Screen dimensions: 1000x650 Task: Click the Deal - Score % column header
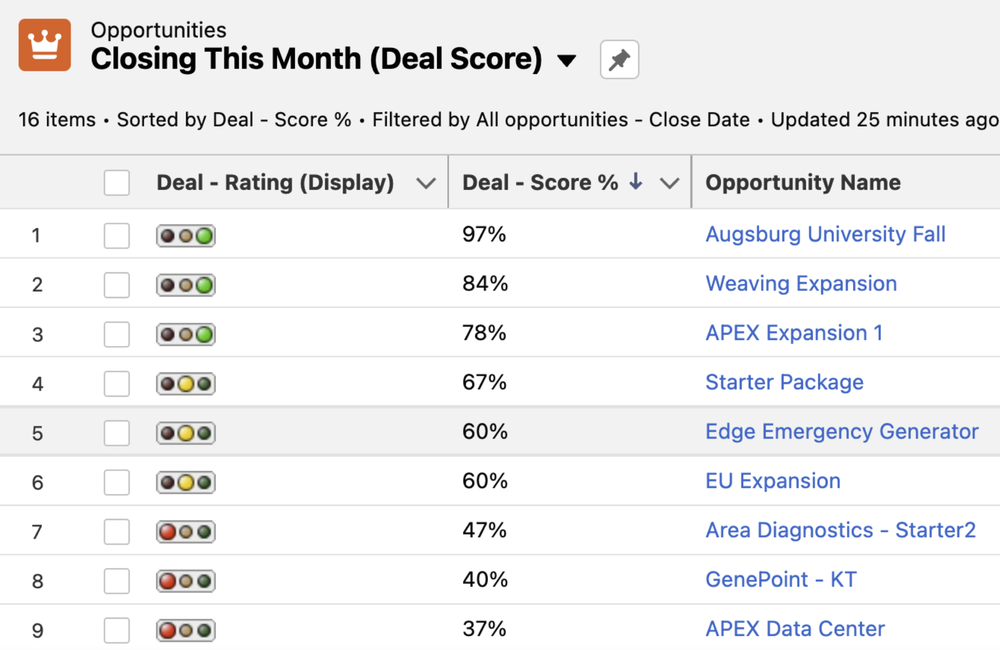(540, 182)
